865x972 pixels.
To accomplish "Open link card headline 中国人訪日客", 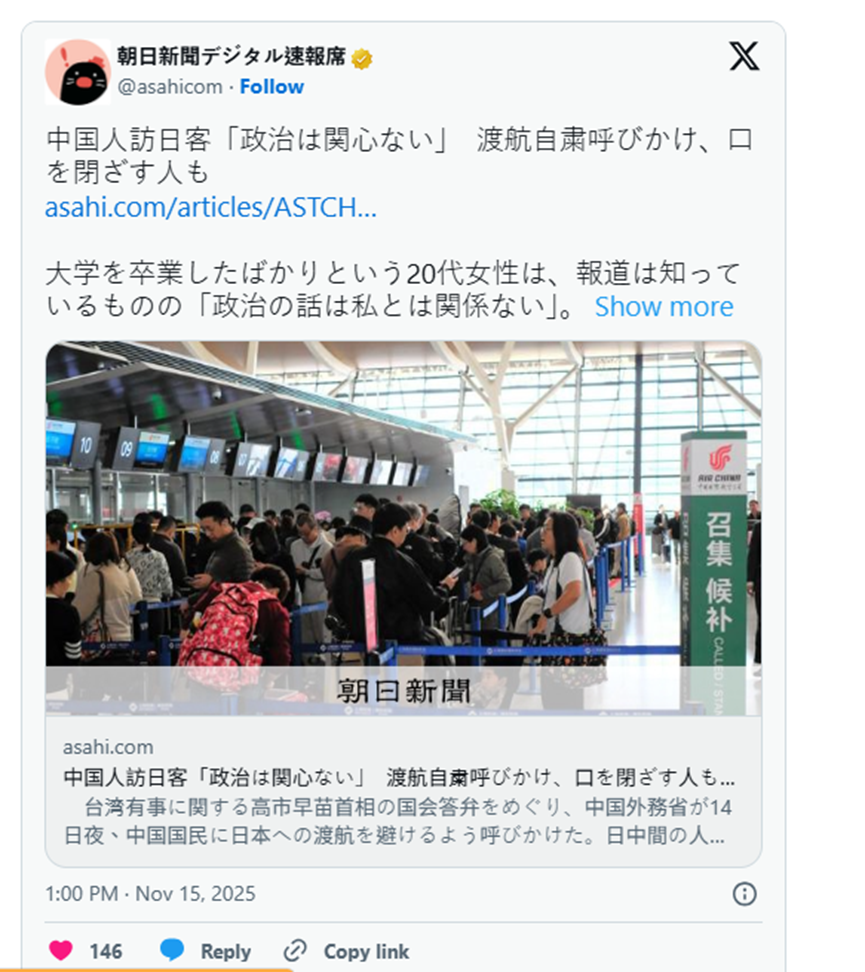I will [x=399, y=777].
